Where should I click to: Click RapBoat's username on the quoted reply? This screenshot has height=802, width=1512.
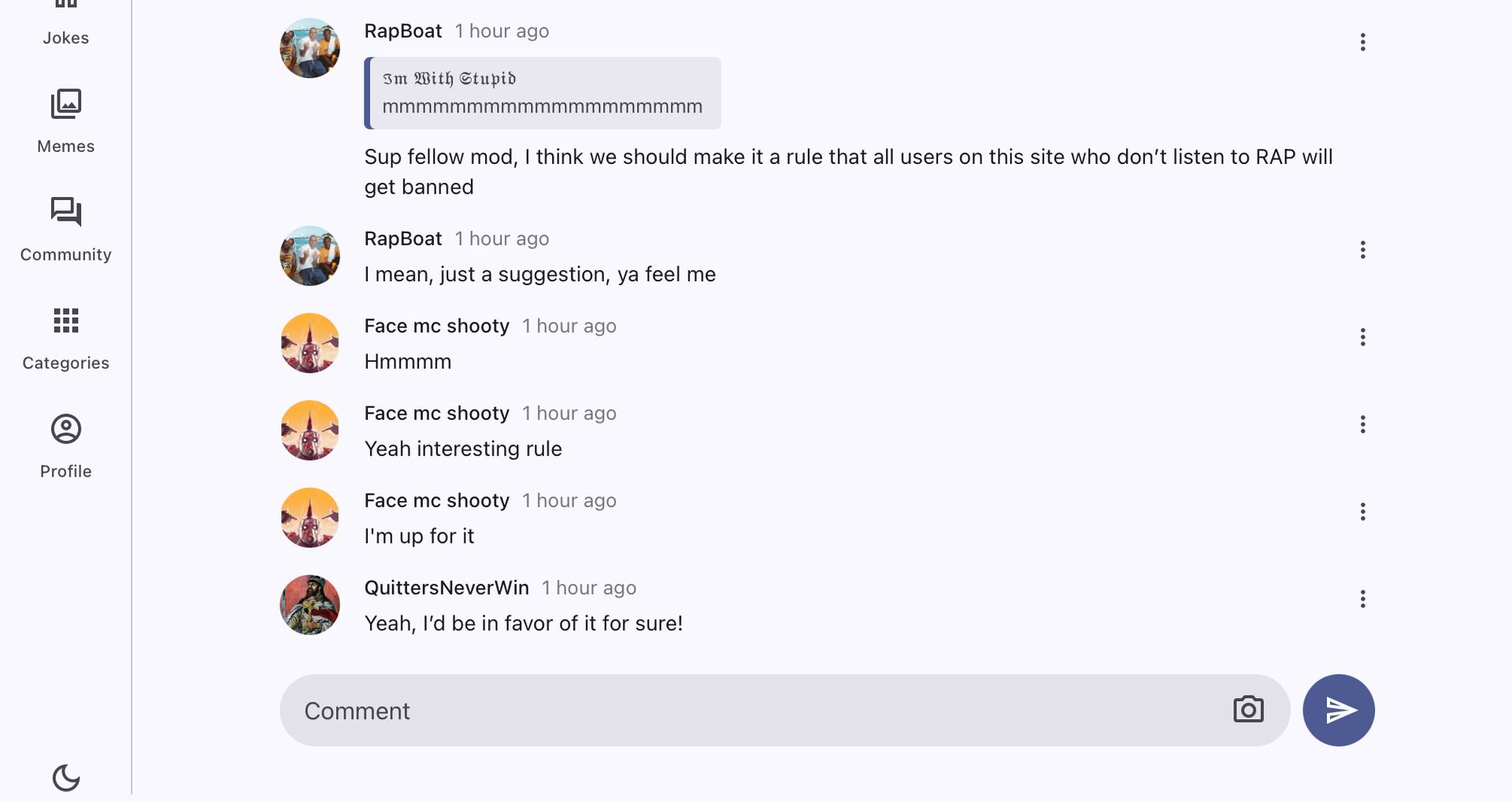[403, 32]
